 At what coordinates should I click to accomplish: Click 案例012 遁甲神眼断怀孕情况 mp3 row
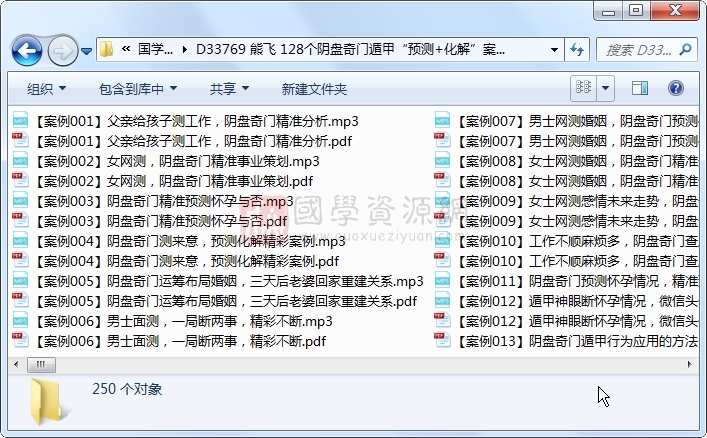tap(566, 301)
